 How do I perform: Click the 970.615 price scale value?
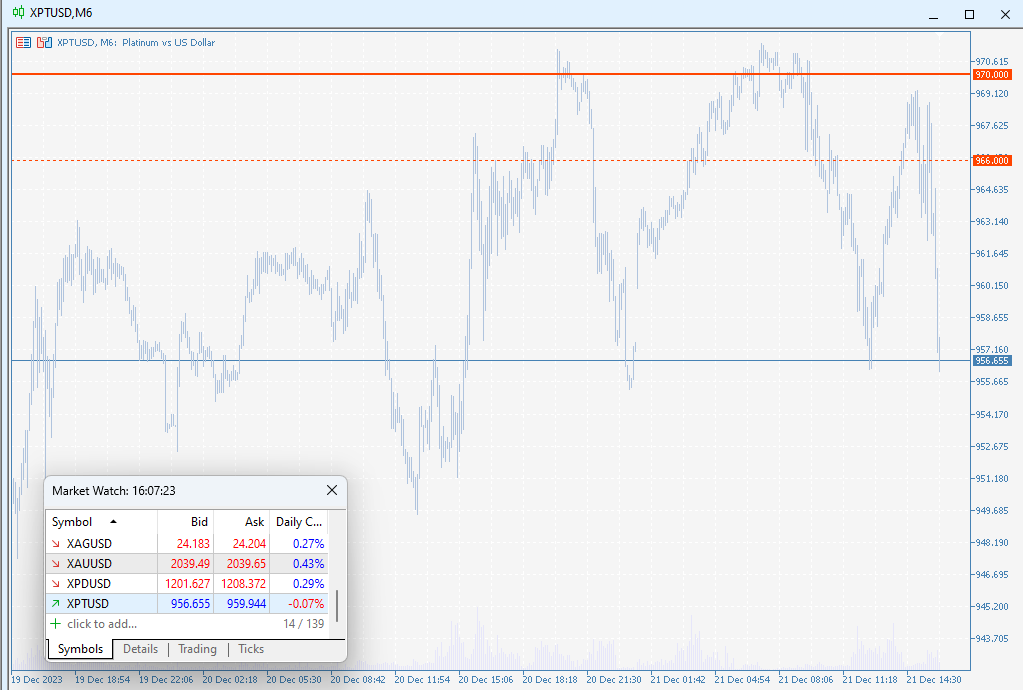click(x=992, y=61)
